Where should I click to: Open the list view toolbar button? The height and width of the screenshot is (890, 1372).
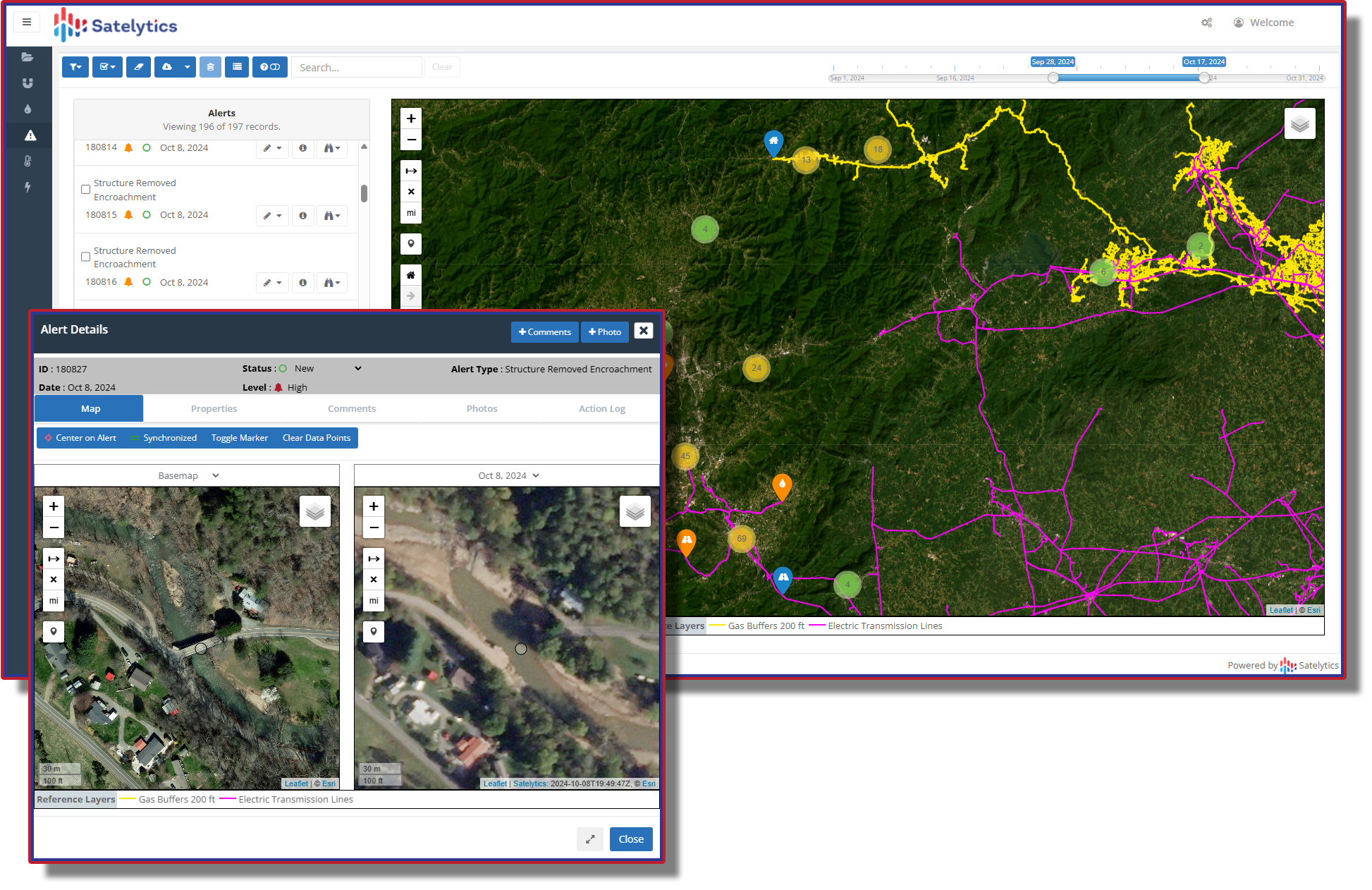pos(237,67)
